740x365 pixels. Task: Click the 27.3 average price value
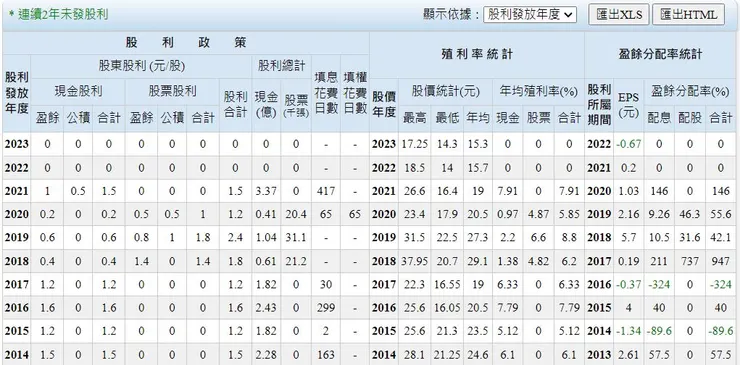(x=478, y=238)
